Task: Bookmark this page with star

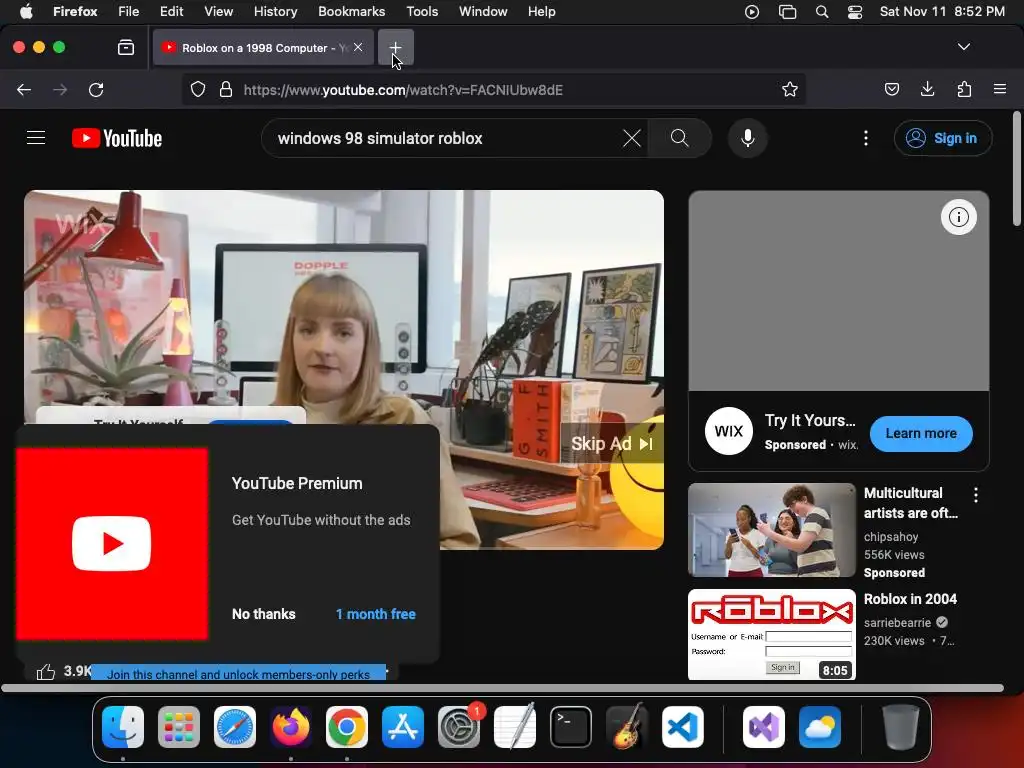Action: tap(790, 89)
